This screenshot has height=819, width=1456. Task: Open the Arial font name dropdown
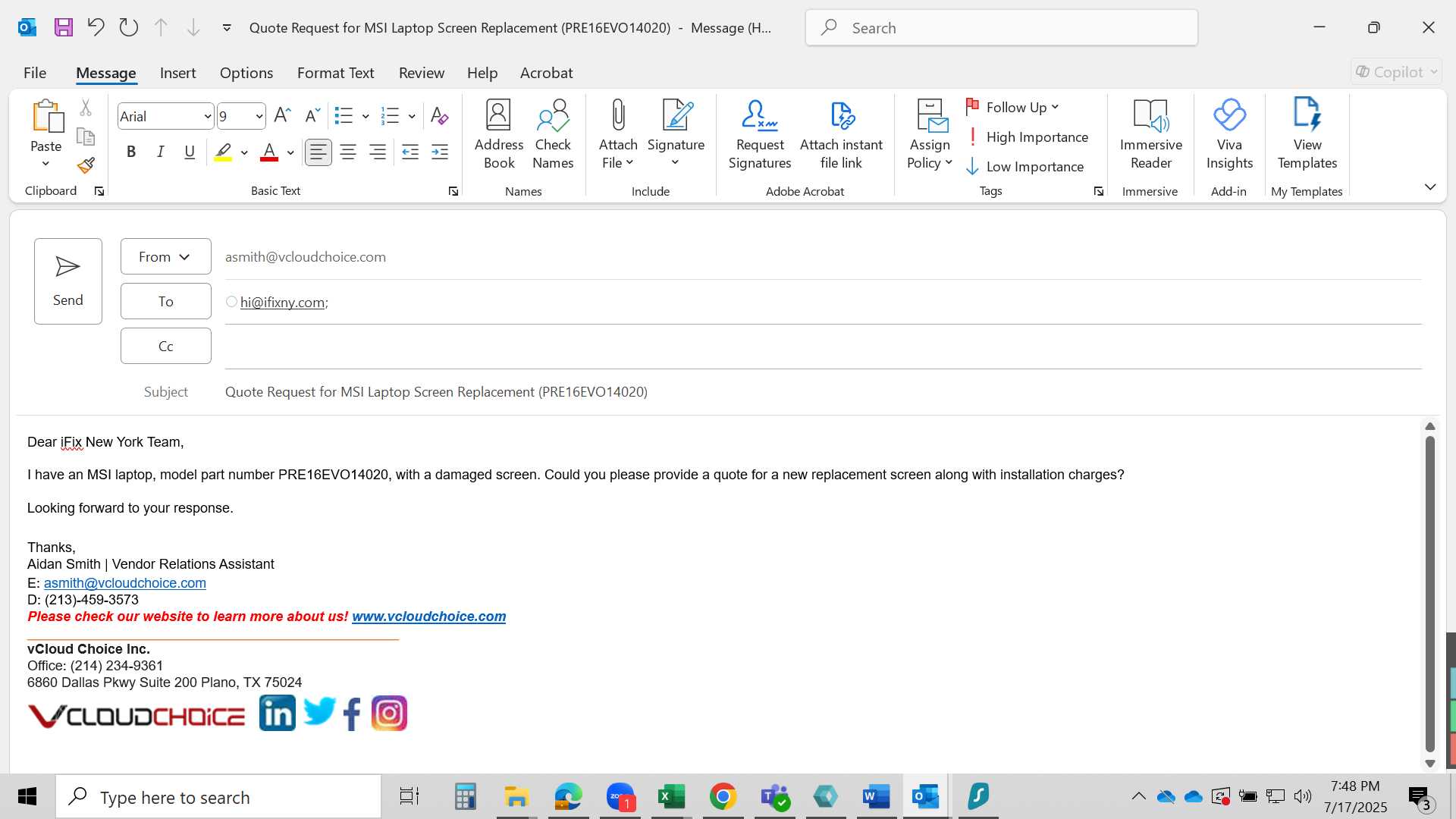(x=207, y=117)
